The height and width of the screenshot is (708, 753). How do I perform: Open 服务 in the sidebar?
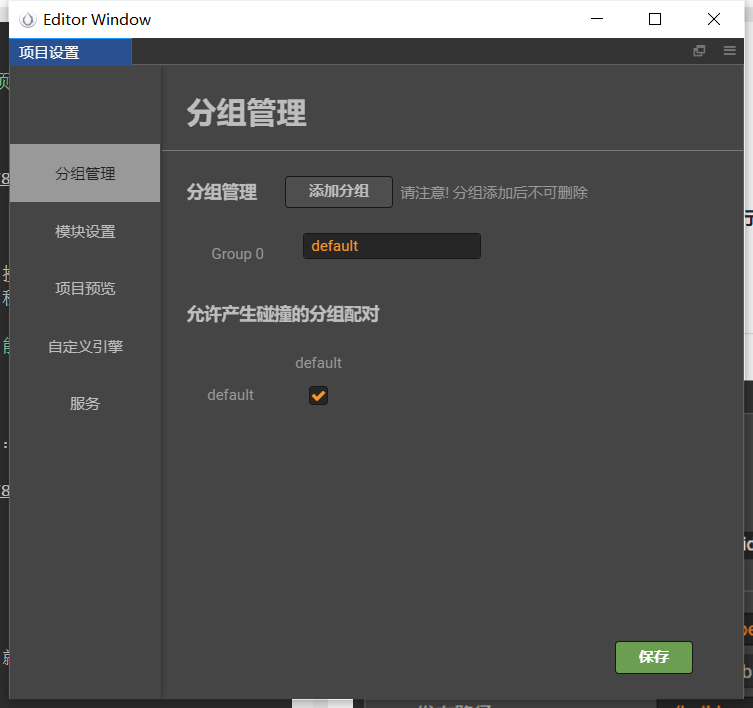point(85,403)
